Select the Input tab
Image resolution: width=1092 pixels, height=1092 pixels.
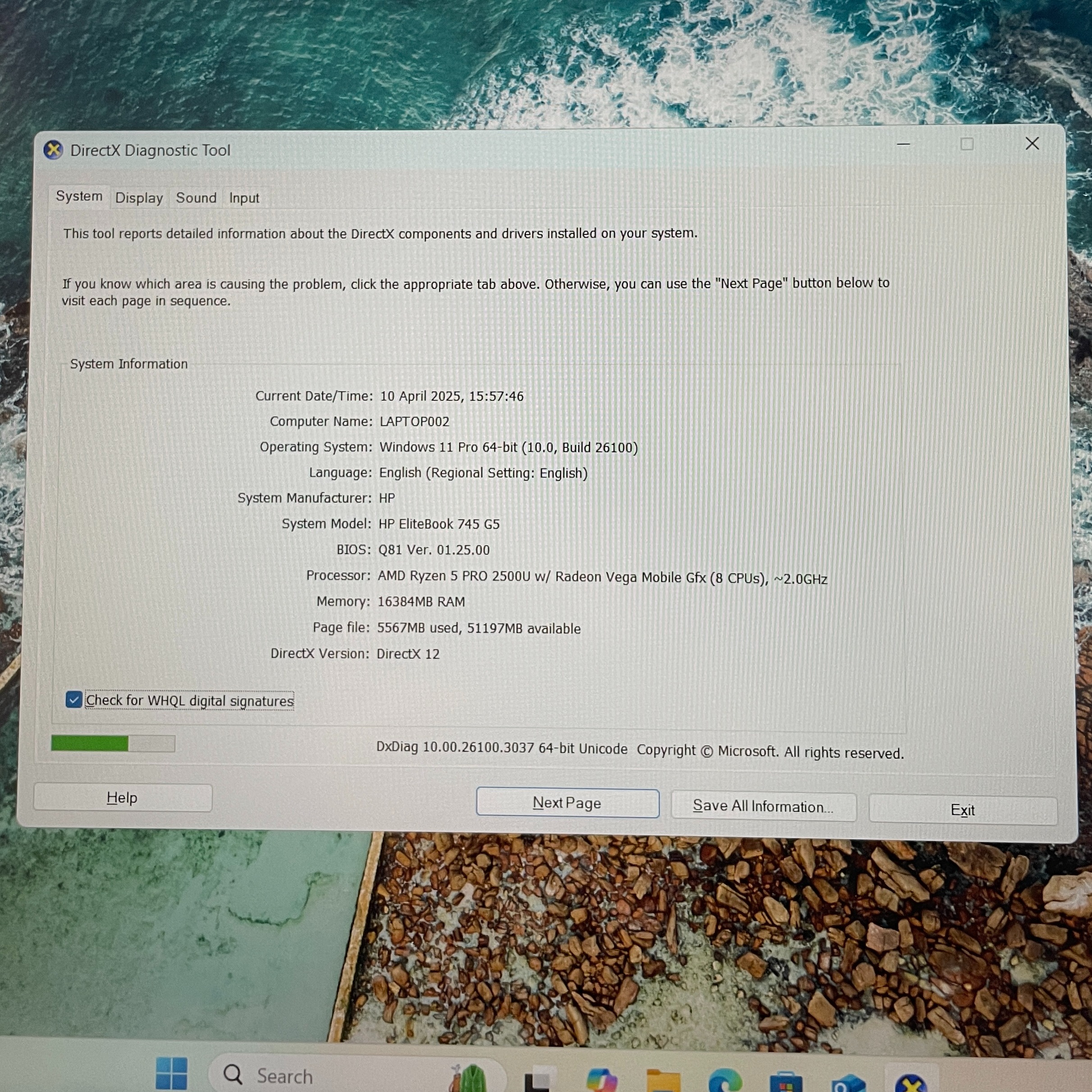[244, 198]
